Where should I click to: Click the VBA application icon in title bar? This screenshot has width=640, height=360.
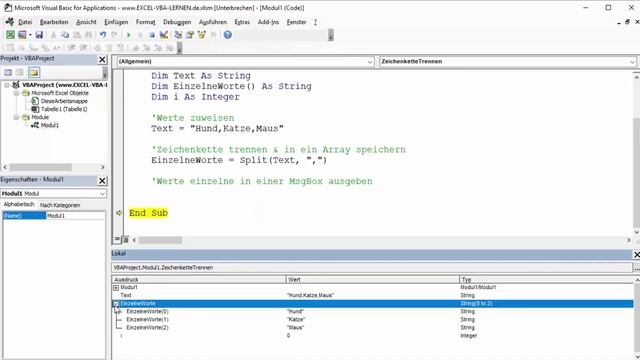pos(8,8)
